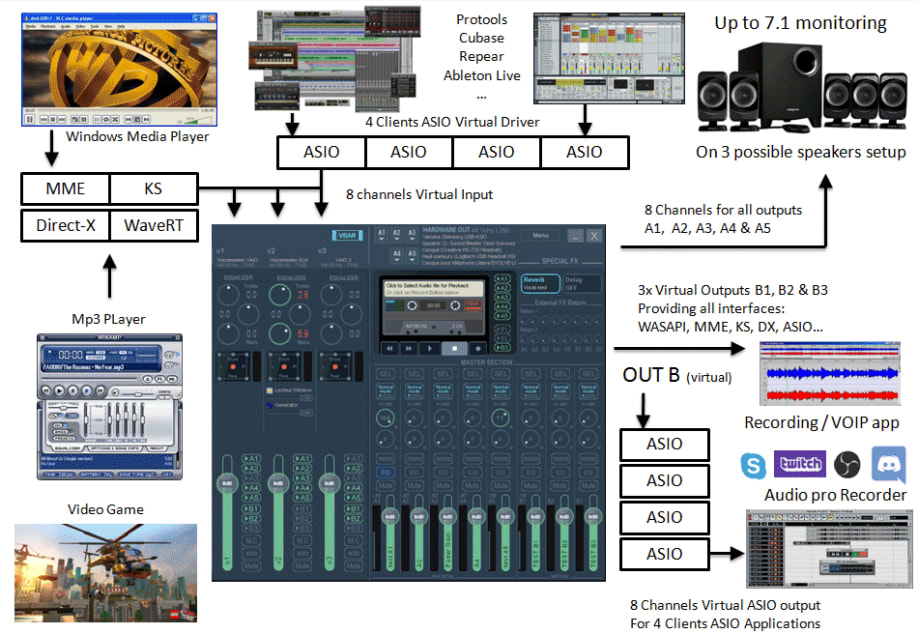Click the Recording waveform app thumbnail
Viewport: 918px width, 634px height.
[x=830, y=373]
